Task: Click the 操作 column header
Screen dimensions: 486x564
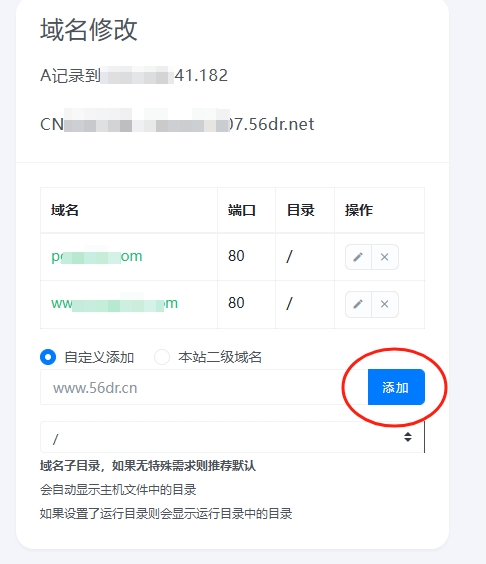Action: (x=359, y=210)
